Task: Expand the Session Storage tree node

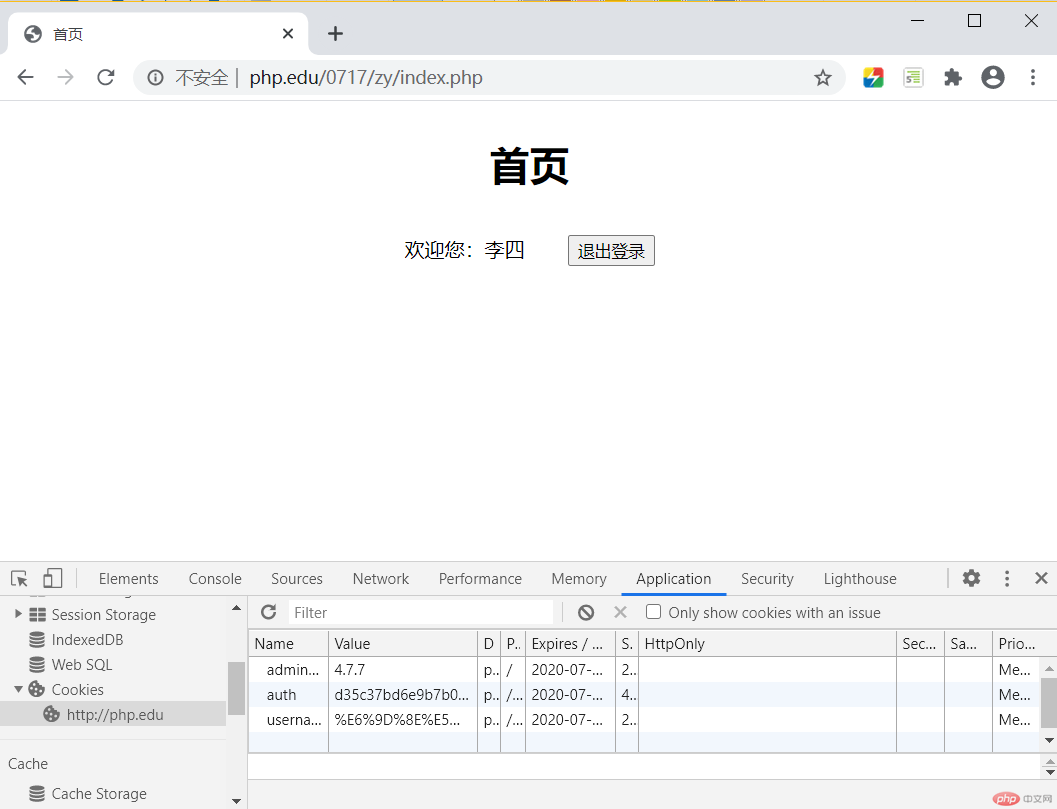Action: point(18,613)
